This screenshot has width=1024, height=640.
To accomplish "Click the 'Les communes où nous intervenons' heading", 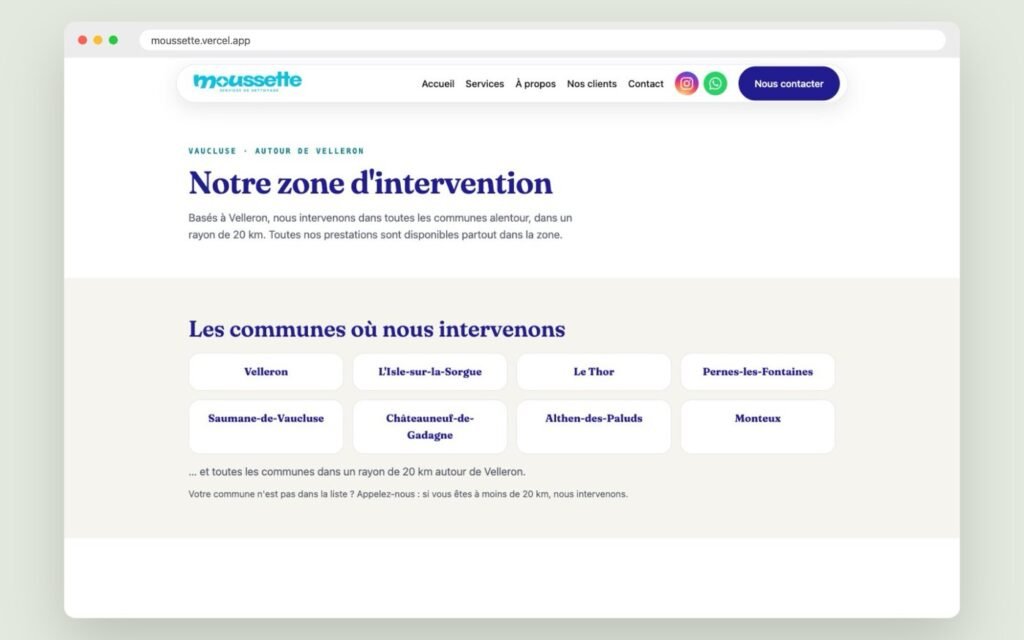I will [x=377, y=329].
